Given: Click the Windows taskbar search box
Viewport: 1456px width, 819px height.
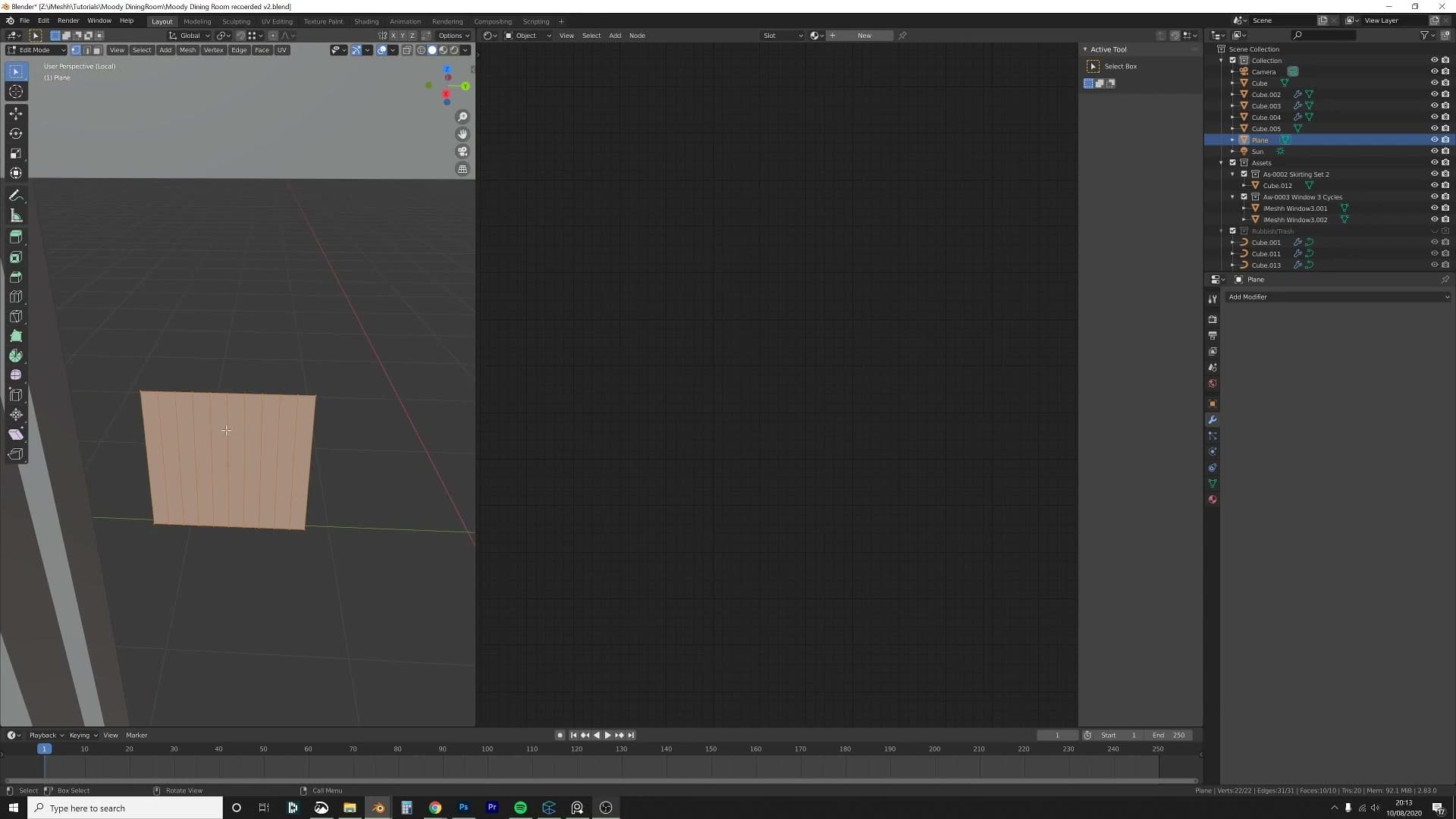Looking at the screenshot, I should click(125, 808).
